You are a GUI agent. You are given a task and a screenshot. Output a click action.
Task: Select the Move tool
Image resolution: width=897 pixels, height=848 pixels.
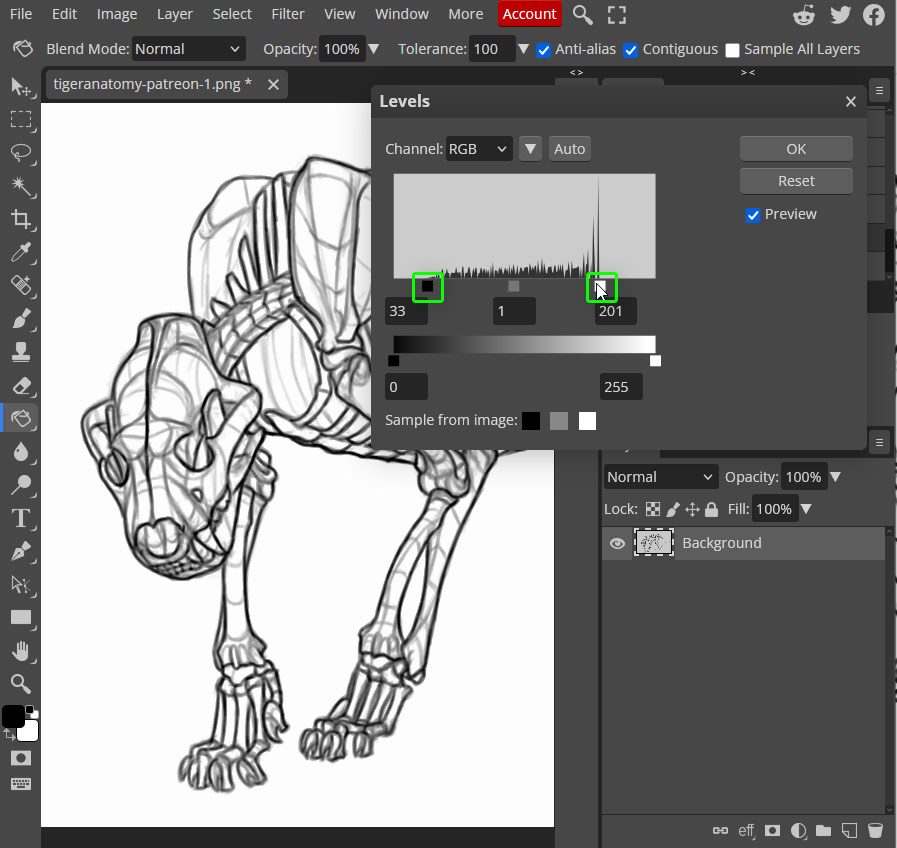(20, 87)
